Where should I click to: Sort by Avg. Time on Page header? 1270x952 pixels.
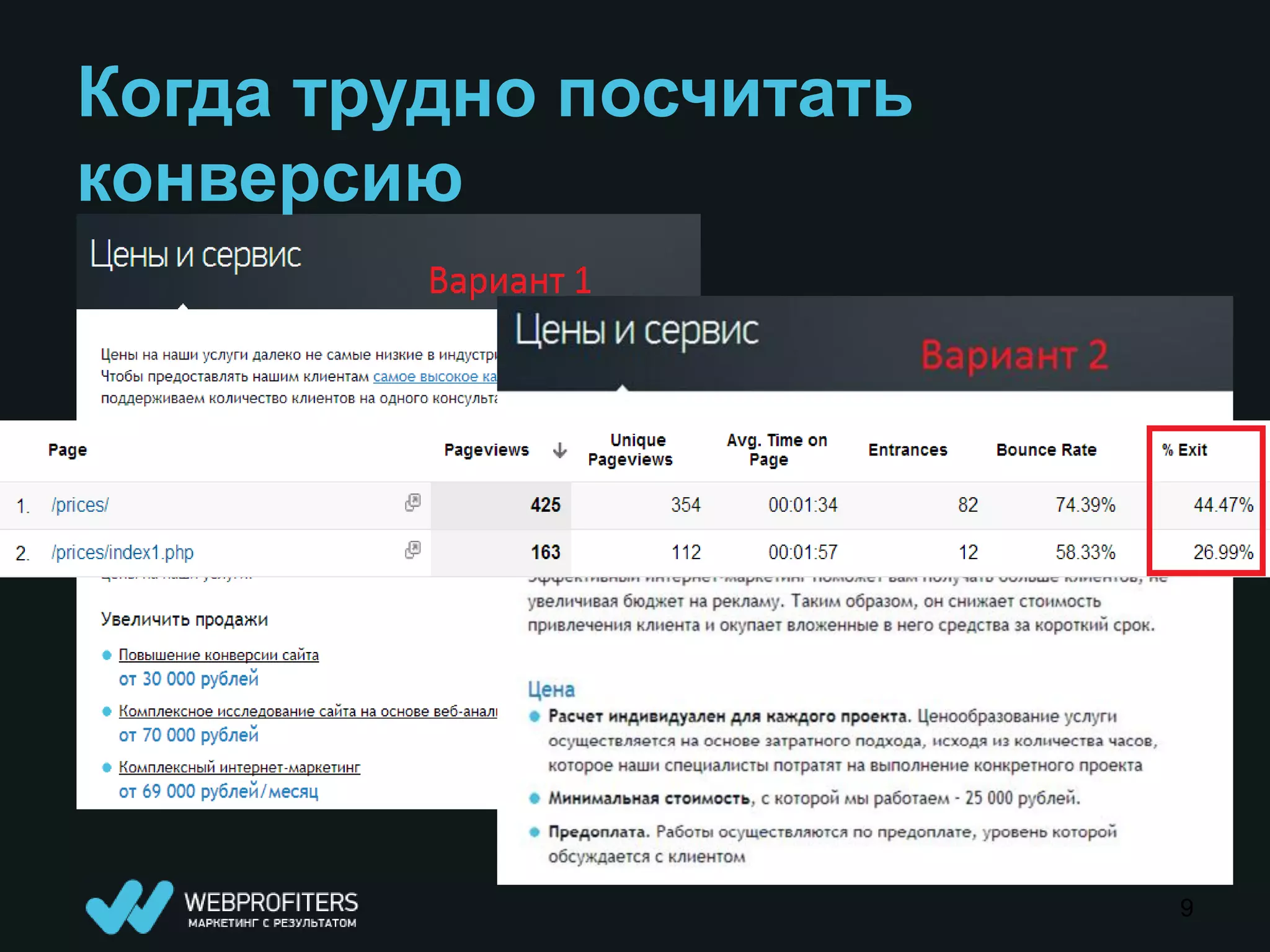777,450
